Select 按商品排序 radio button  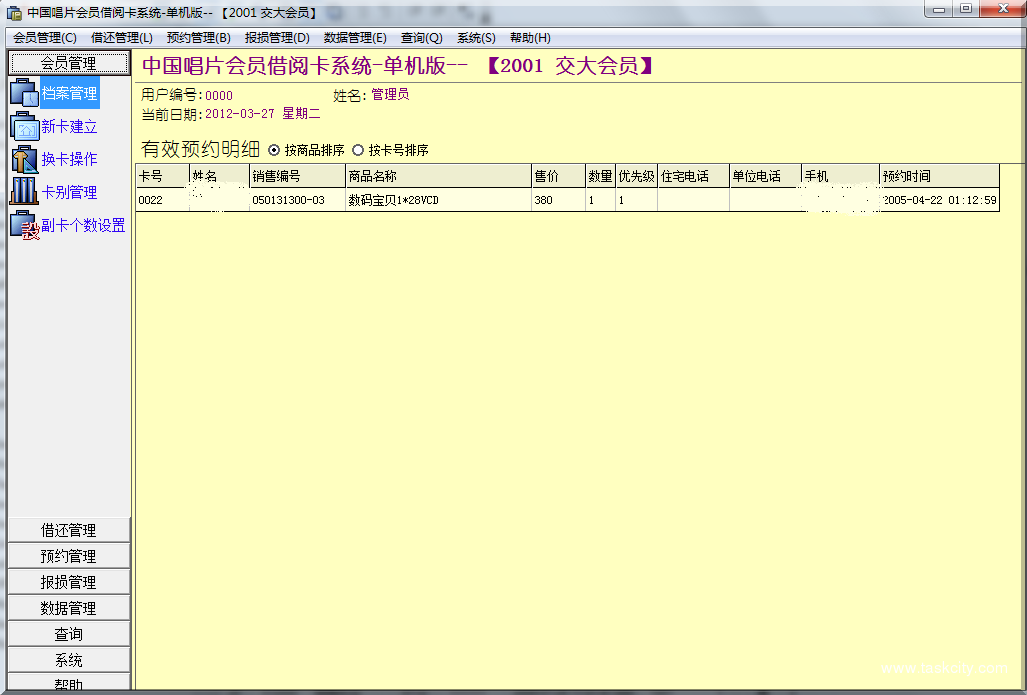pos(275,150)
